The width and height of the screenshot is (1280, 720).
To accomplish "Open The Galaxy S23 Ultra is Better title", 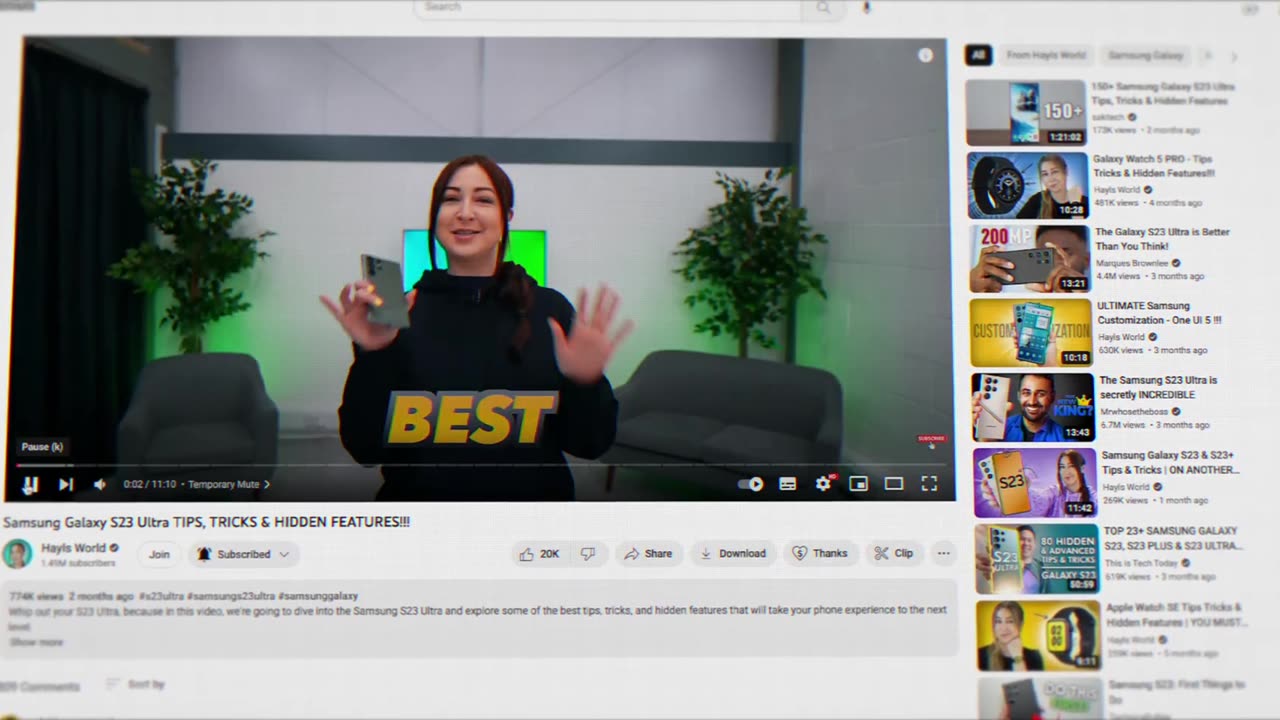I will [1162, 239].
